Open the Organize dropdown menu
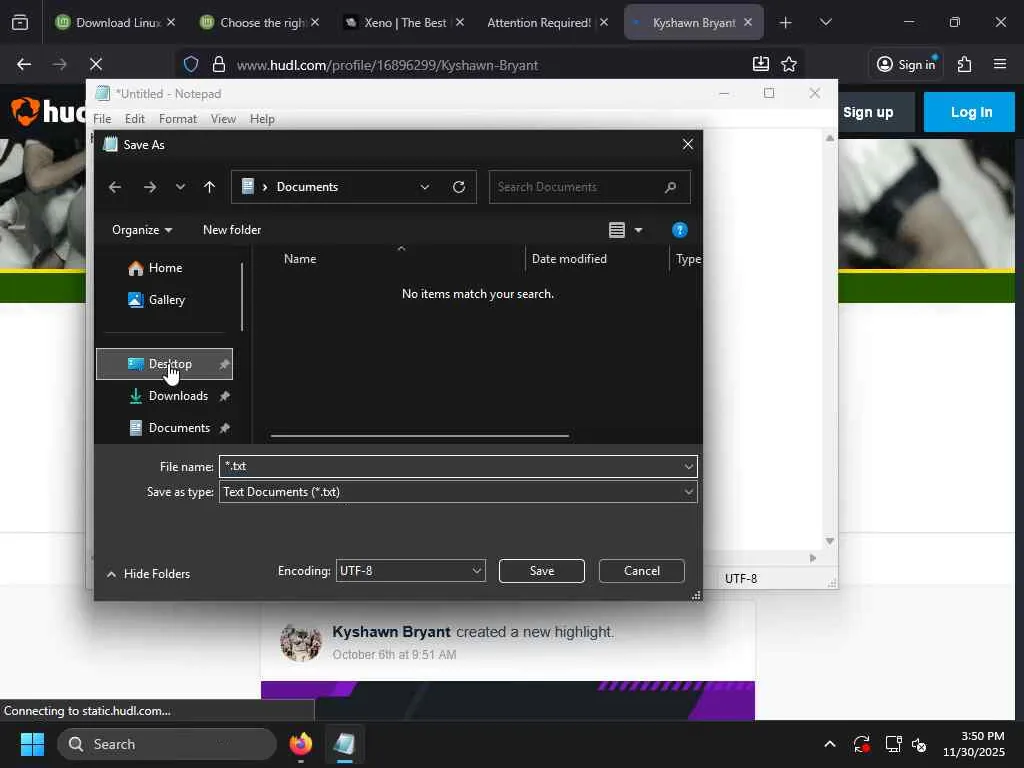 pyautogui.click(x=142, y=230)
